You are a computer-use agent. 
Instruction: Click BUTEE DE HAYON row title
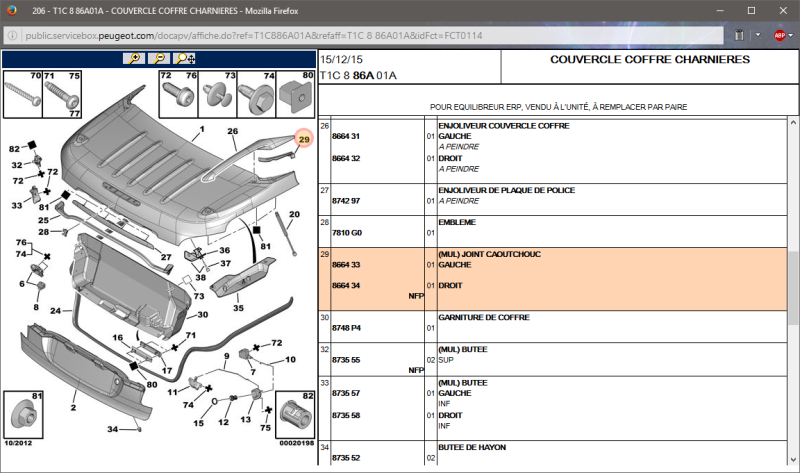[x=472, y=447]
